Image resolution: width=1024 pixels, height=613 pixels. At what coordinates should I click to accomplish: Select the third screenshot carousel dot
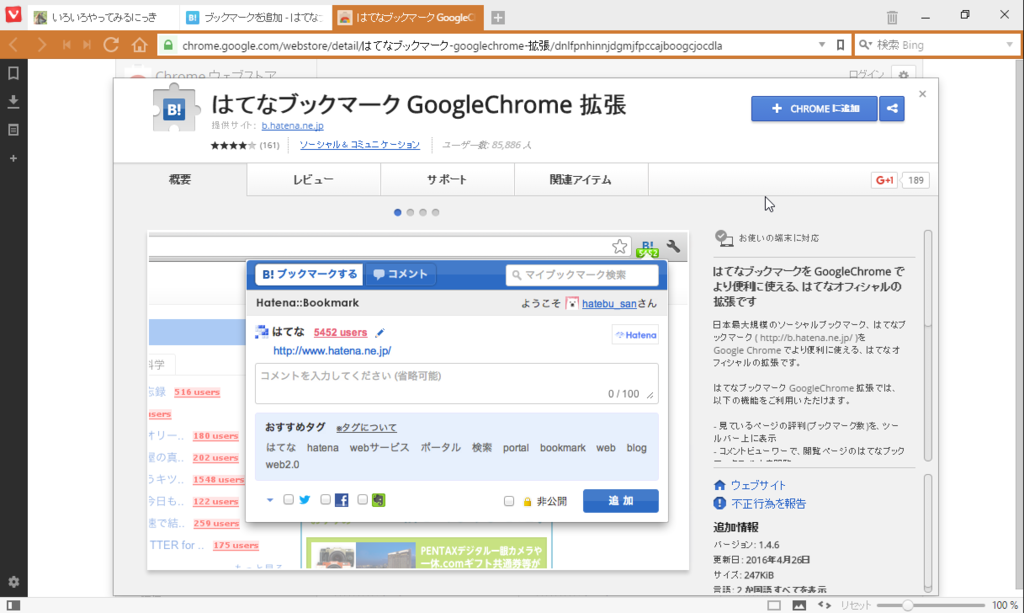(423, 212)
